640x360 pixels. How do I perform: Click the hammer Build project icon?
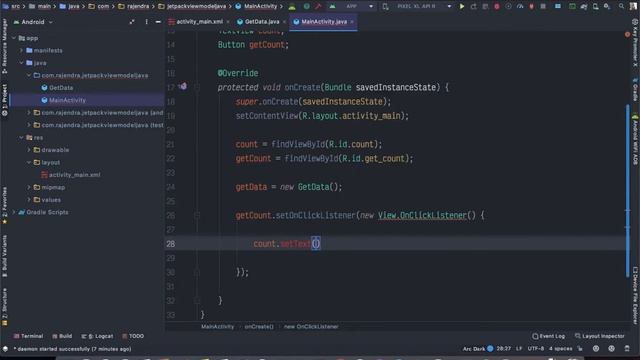tap(318, 7)
